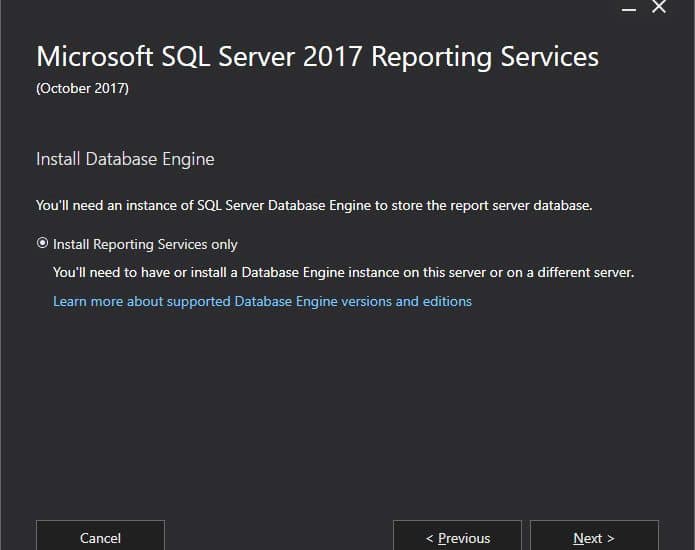Click the text about a different server
This screenshot has width=695, height=550.
(x=344, y=272)
